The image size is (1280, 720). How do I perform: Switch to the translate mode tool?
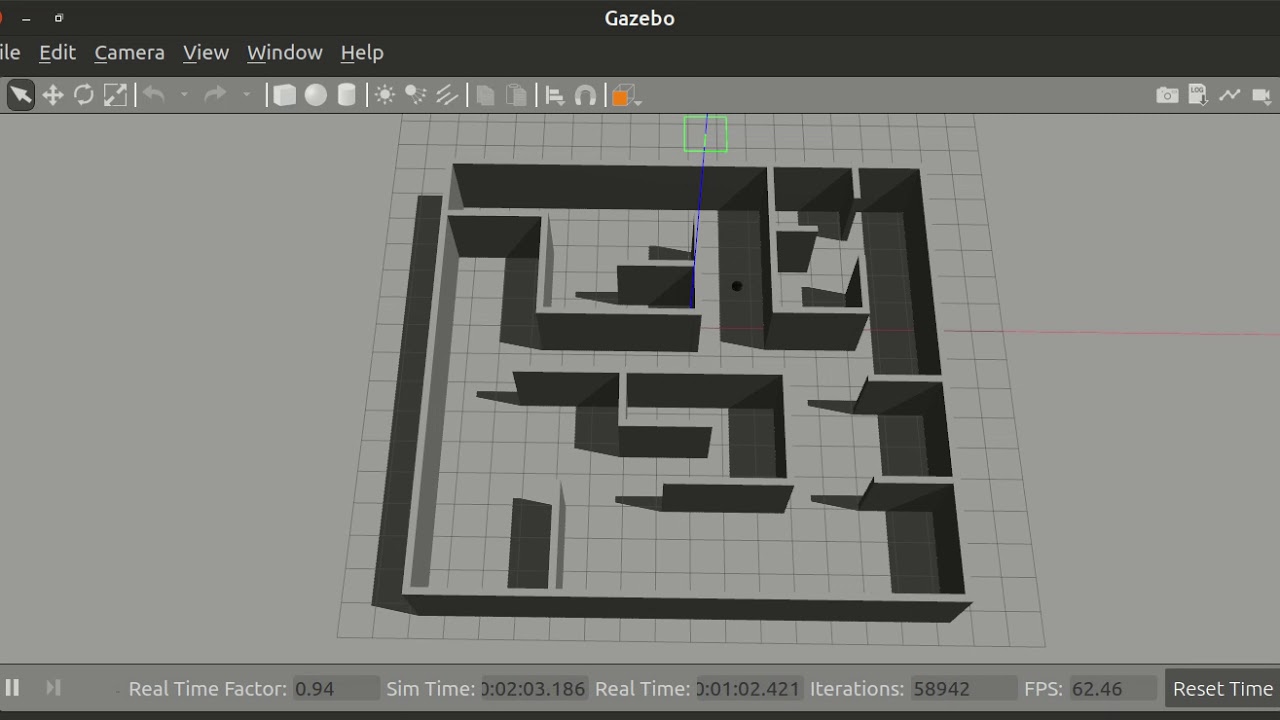click(x=52, y=95)
